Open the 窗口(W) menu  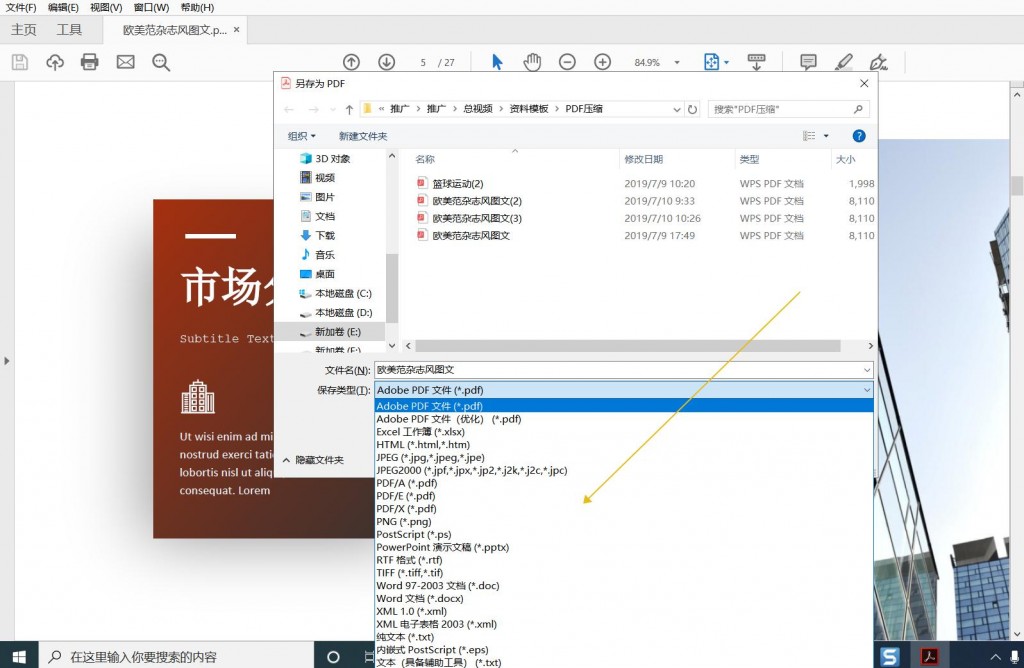pyautogui.click(x=151, y=7)
